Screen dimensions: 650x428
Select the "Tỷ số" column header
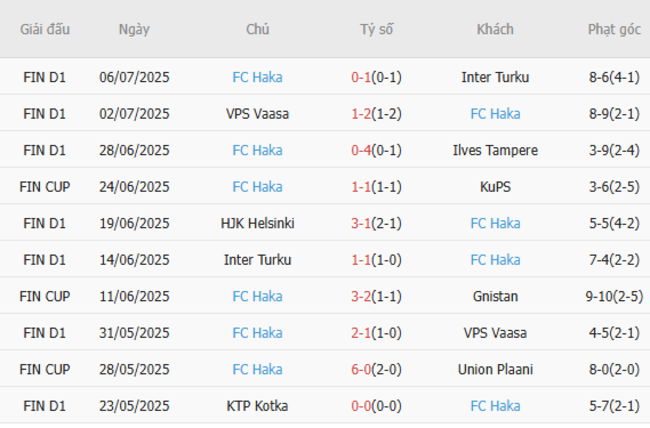click(377, 29)
